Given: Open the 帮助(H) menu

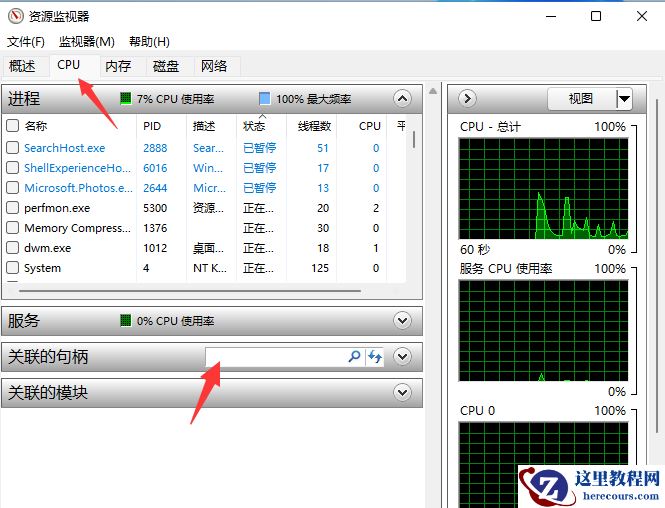Looking at the screenshot, I should point(149,42).
